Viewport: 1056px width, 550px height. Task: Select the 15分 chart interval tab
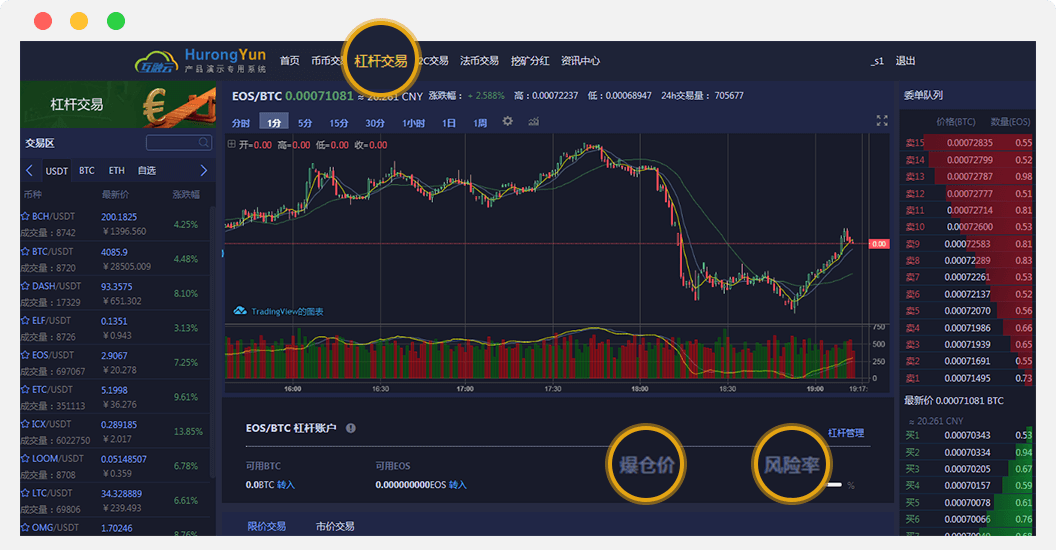click(339, 123)
